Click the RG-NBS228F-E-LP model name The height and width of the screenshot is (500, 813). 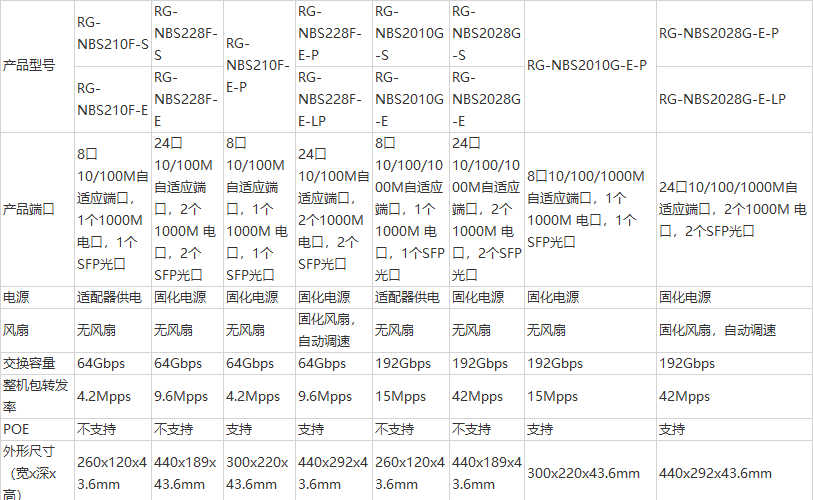pos(329,99)
